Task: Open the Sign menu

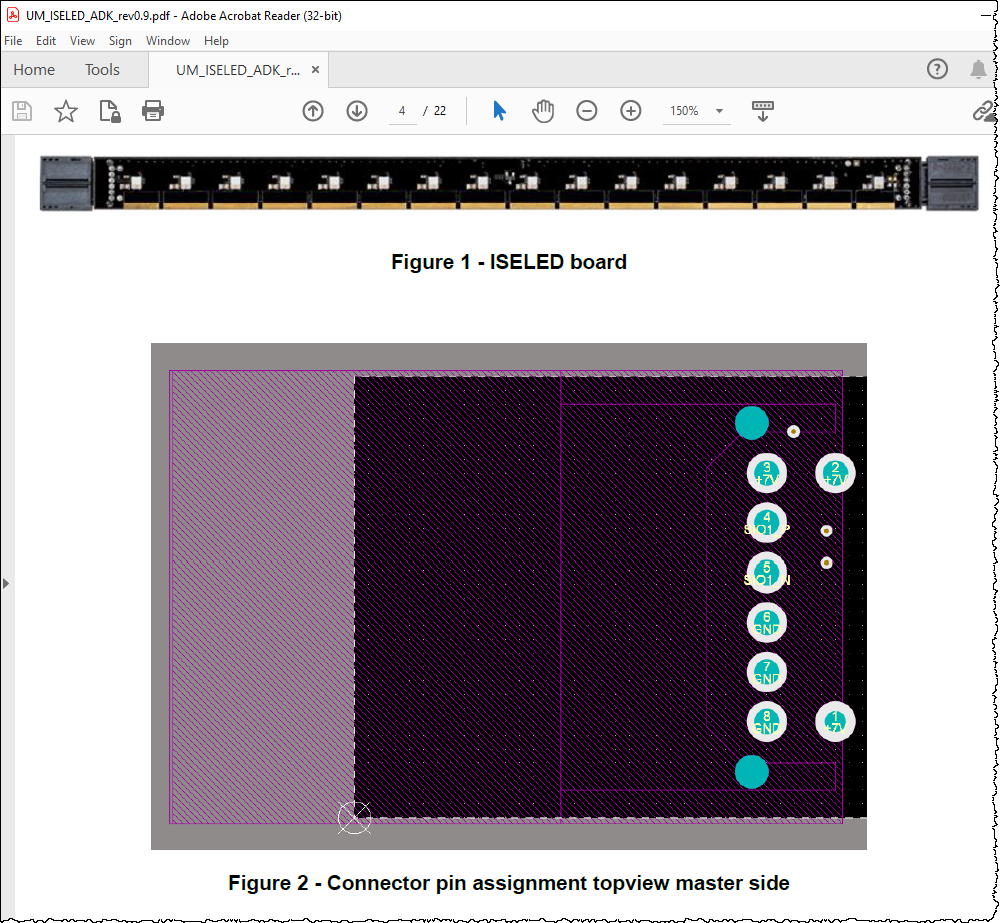Action: tap(120, 41)
